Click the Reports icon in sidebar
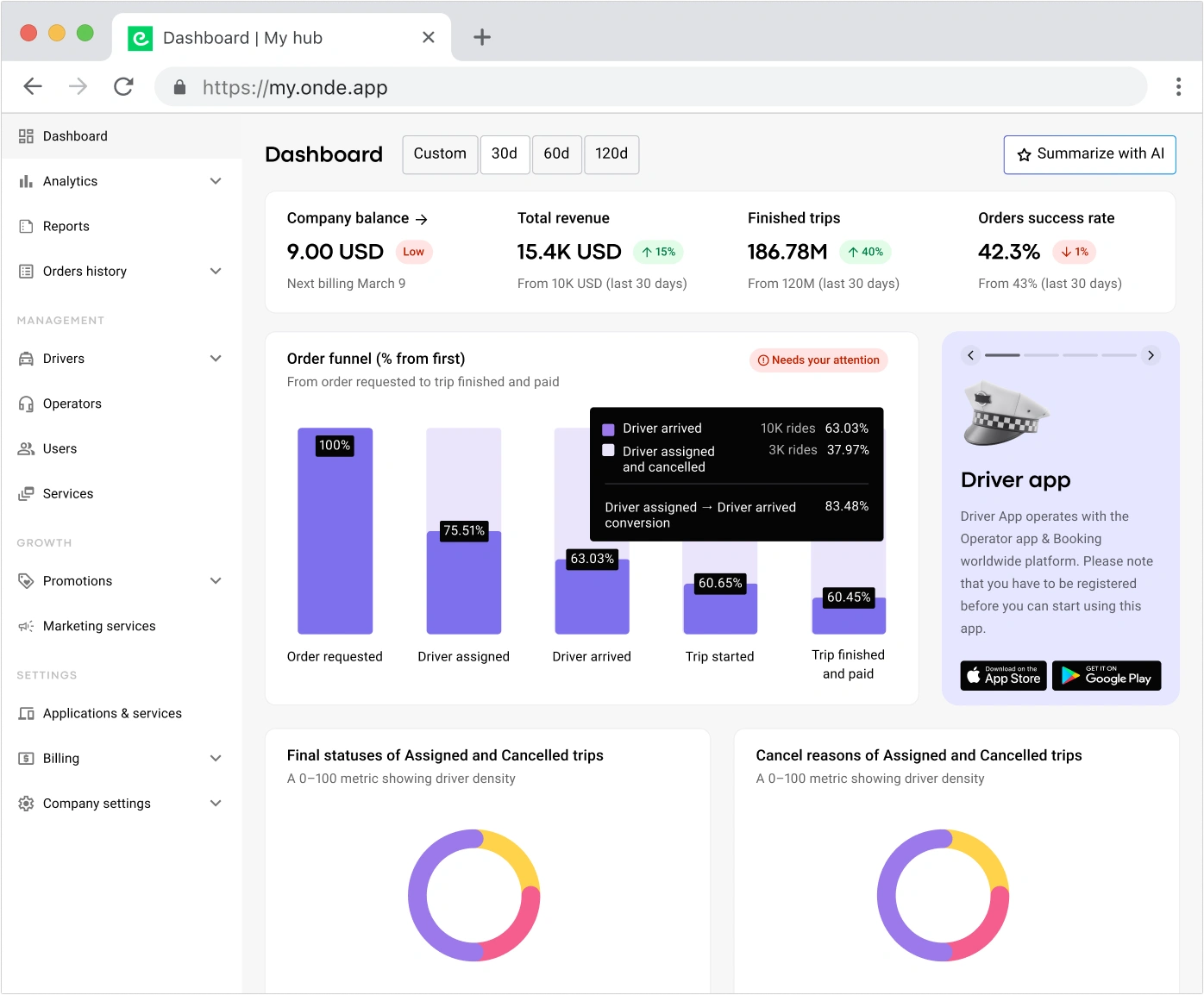1204x995 pixels. coord(26,226)
